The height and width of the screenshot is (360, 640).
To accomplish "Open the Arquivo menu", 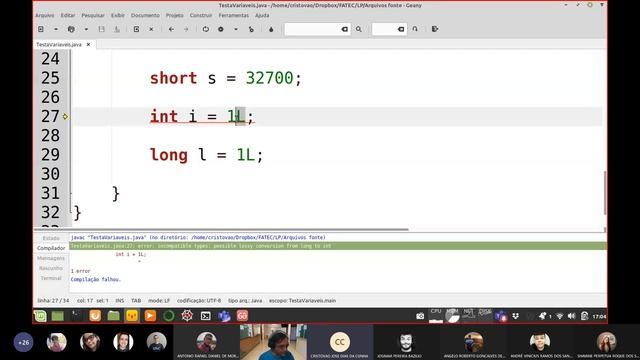I will [45, 16].
